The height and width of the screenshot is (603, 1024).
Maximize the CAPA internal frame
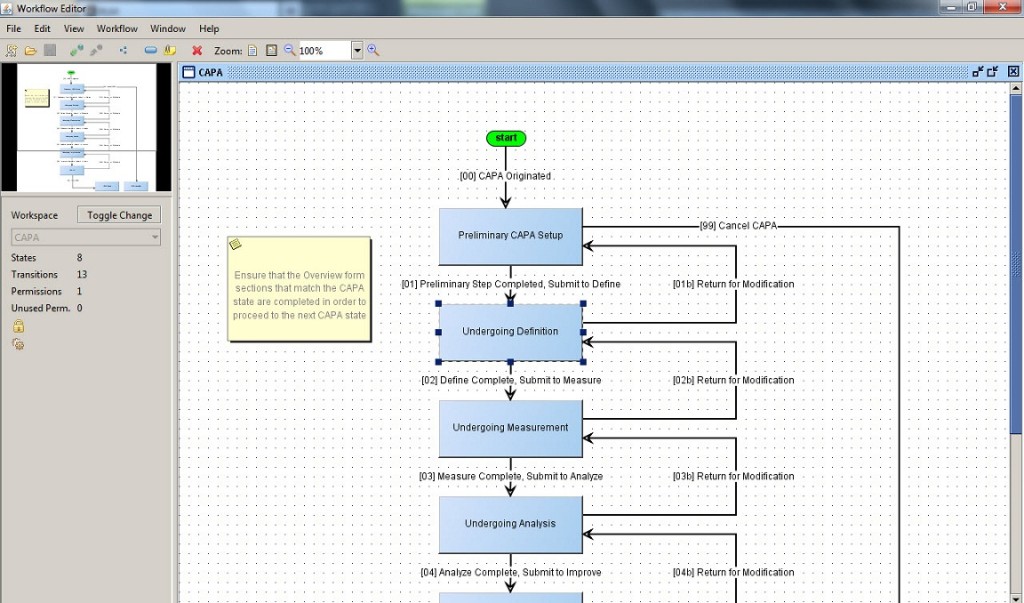pyautogui.click(x=993, y=72)
